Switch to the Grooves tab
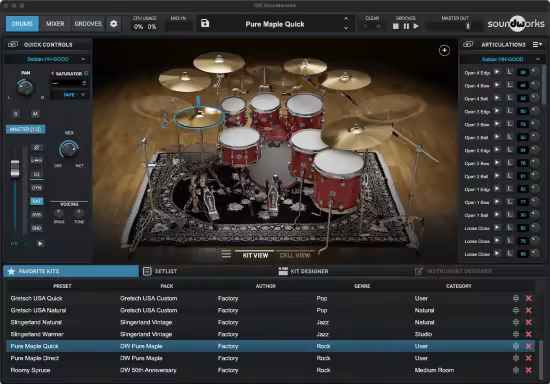 [88, 24]
